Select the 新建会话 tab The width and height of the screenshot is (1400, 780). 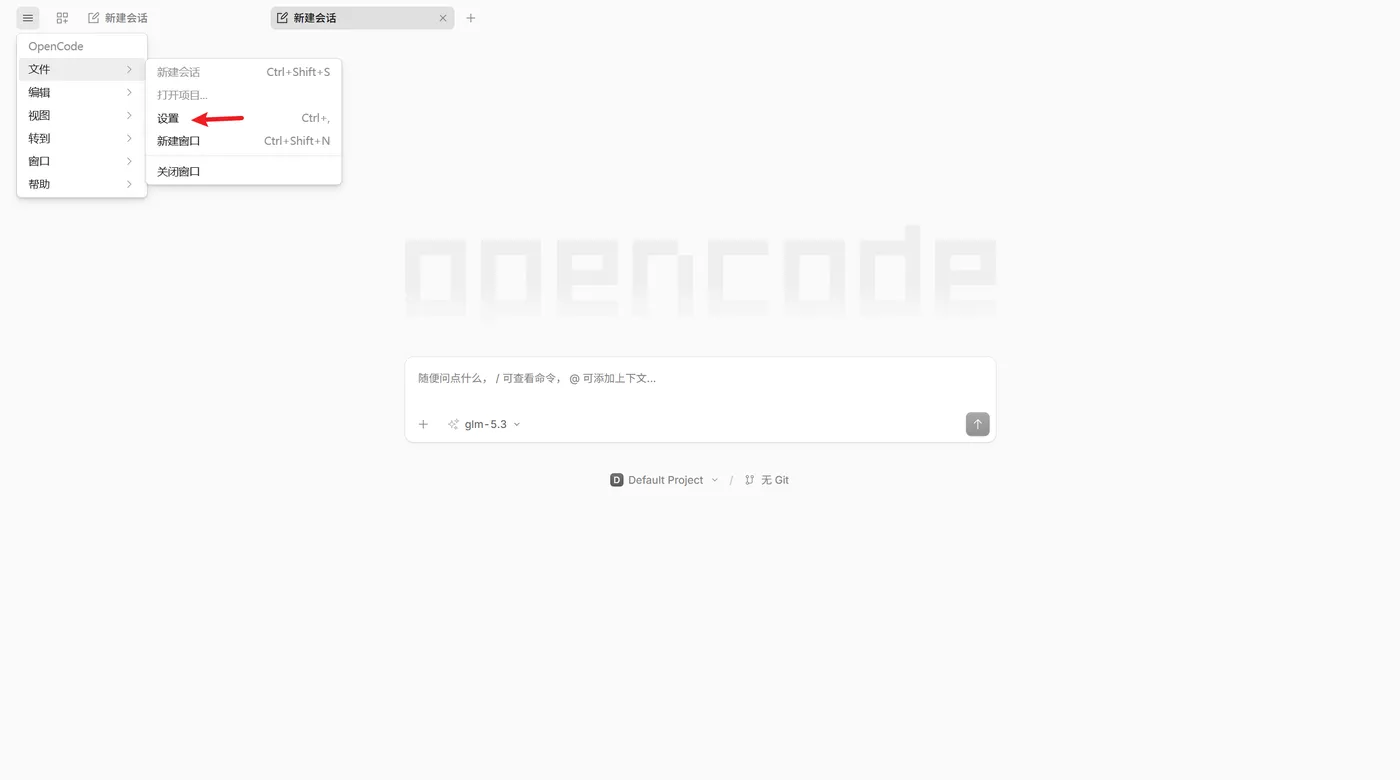362,18
